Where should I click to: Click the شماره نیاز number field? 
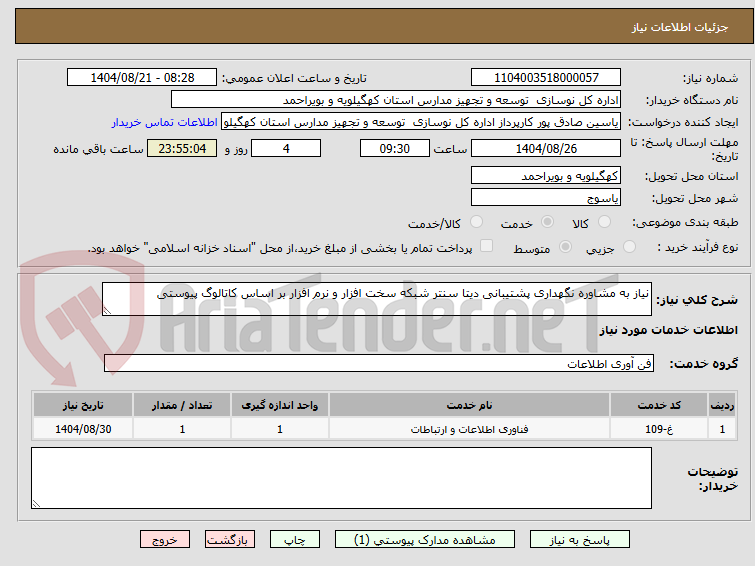(x=546, y=78)
